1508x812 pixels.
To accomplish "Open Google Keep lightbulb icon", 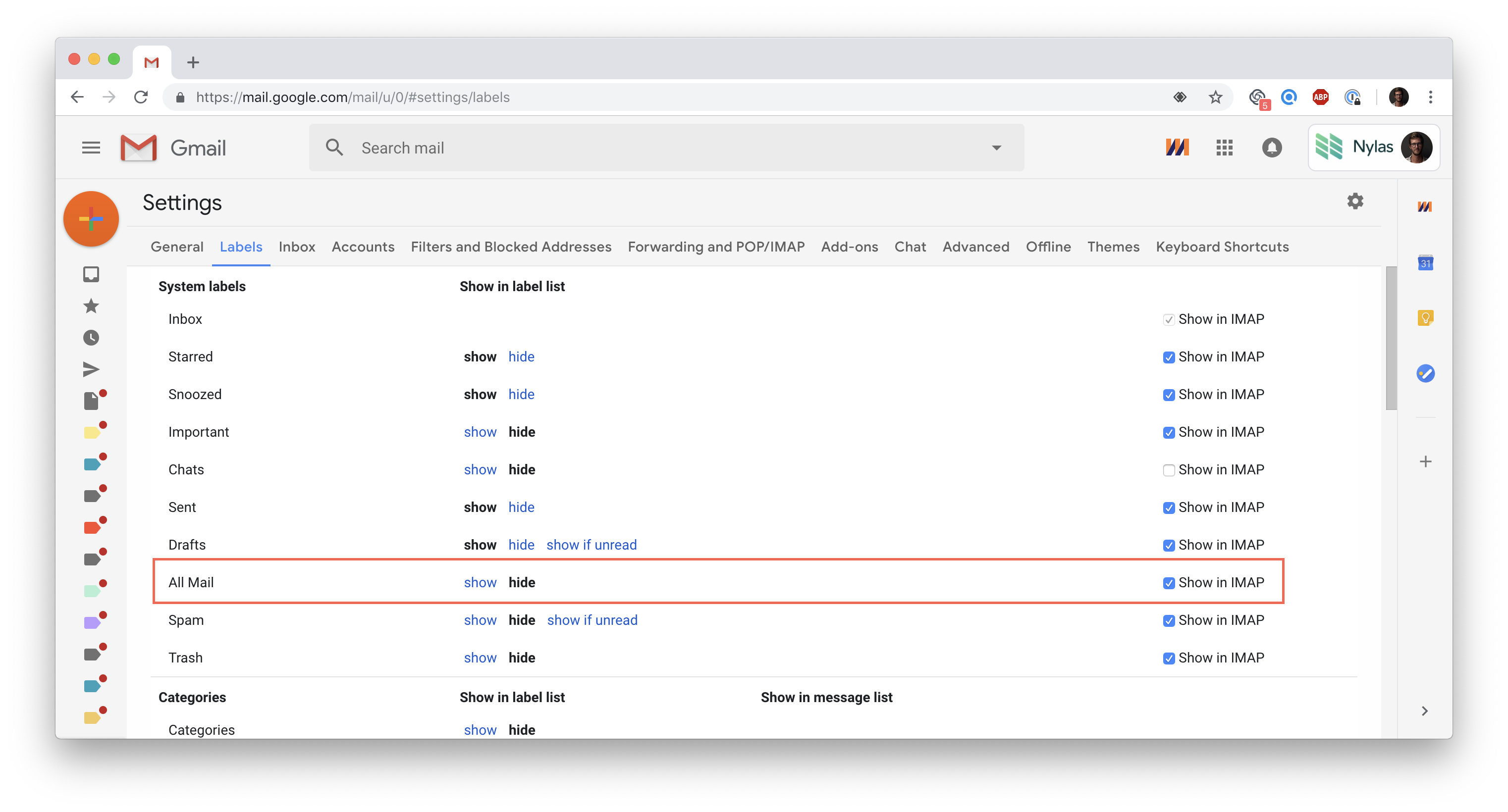I will [x=1425, y=318].
